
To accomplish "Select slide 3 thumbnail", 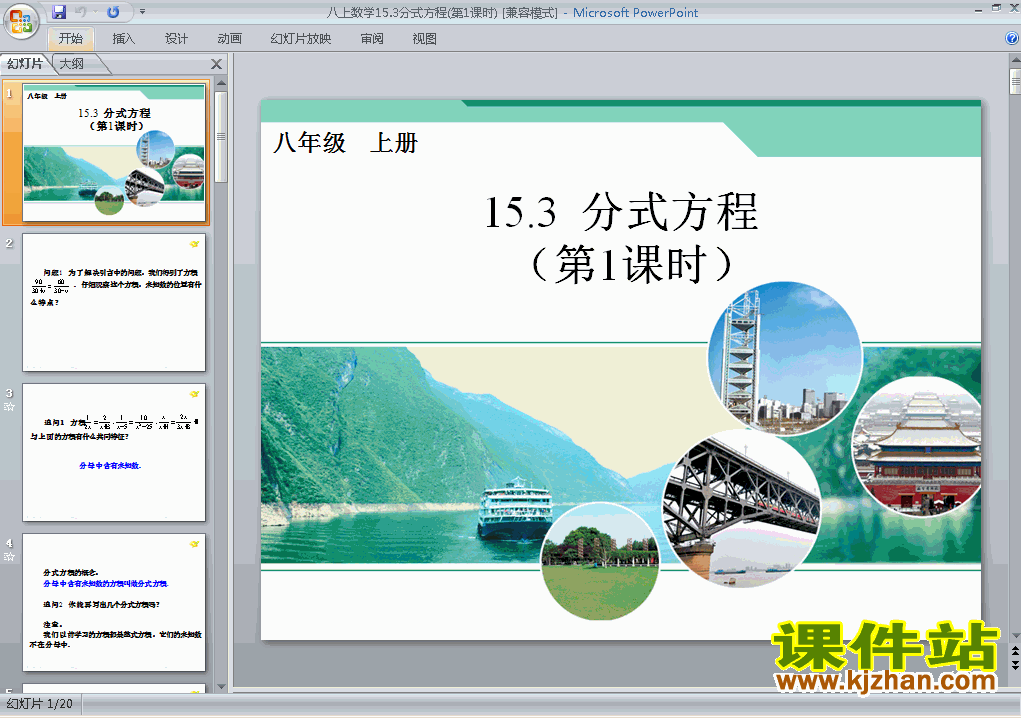I will (x=114, y=452).
